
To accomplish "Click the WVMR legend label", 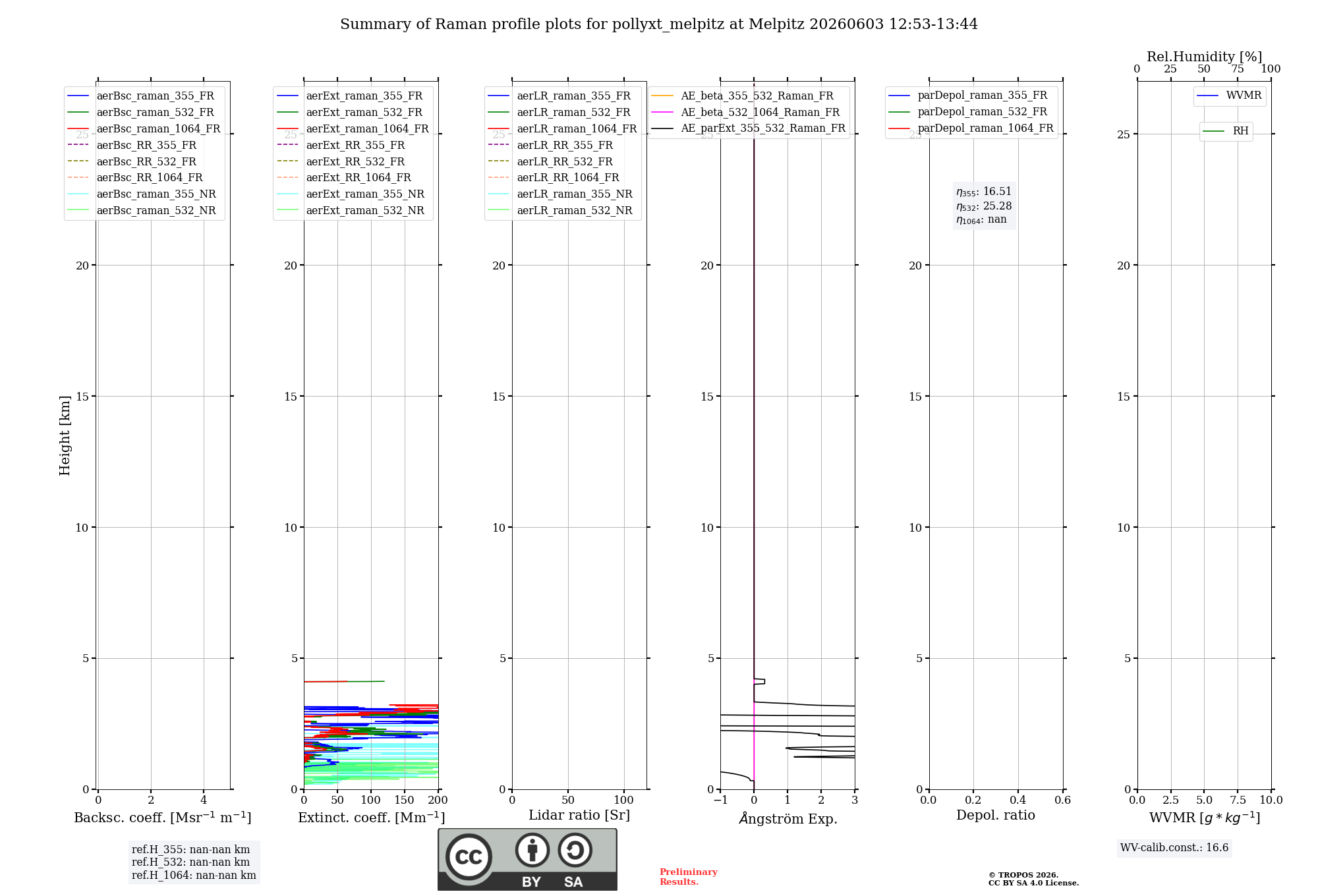I will (x=1244, y=96).
